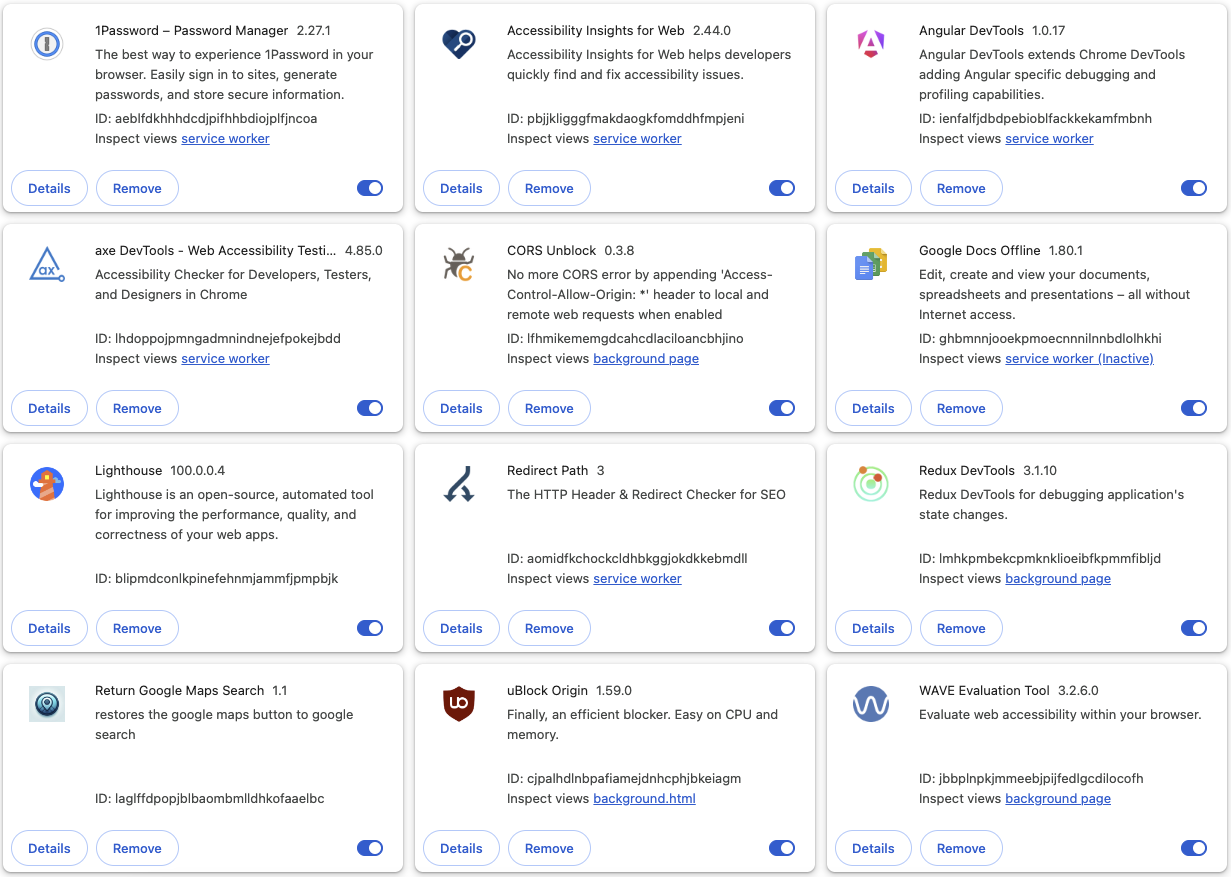Remove the Redirect Path extension
This screenshot has width=1231, height=877.
(x=549, y=628)
